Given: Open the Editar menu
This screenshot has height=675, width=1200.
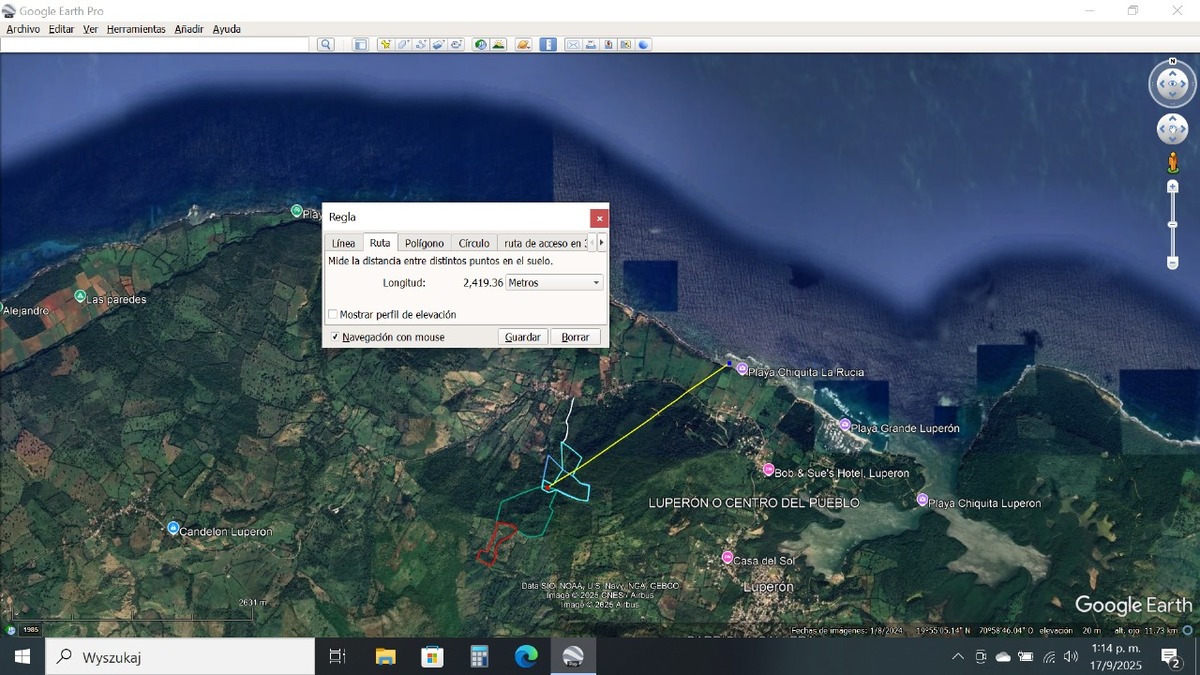Looking at the screenshot, I should click(61, 29).
